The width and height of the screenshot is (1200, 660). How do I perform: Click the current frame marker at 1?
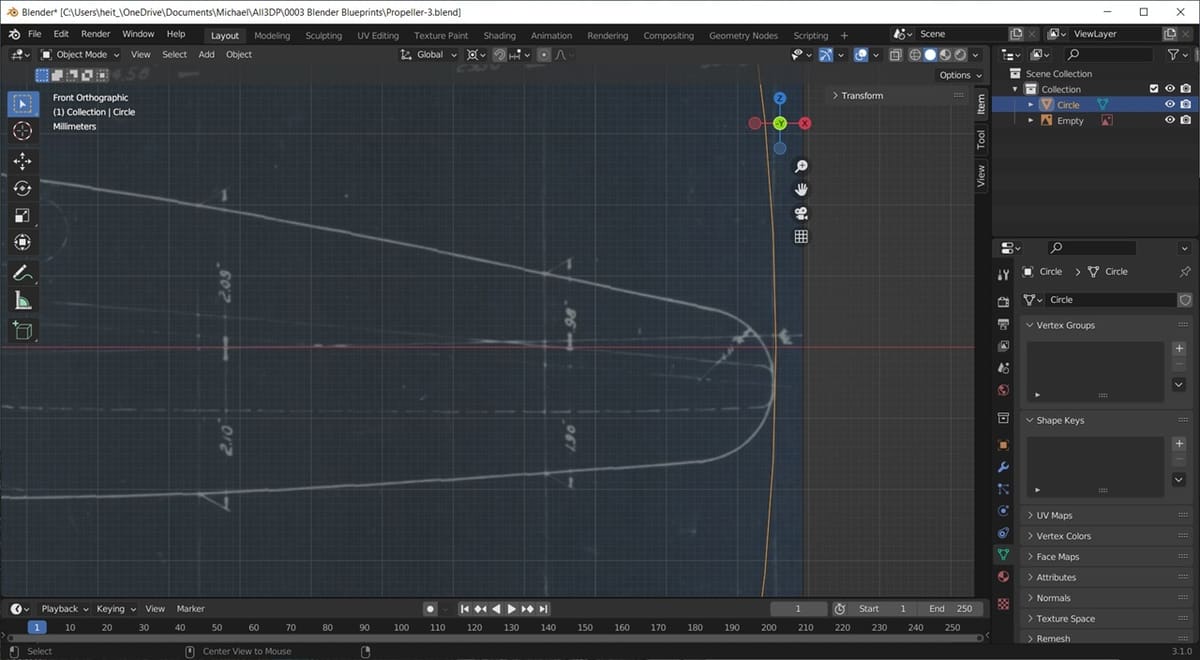tap(37, 627)
